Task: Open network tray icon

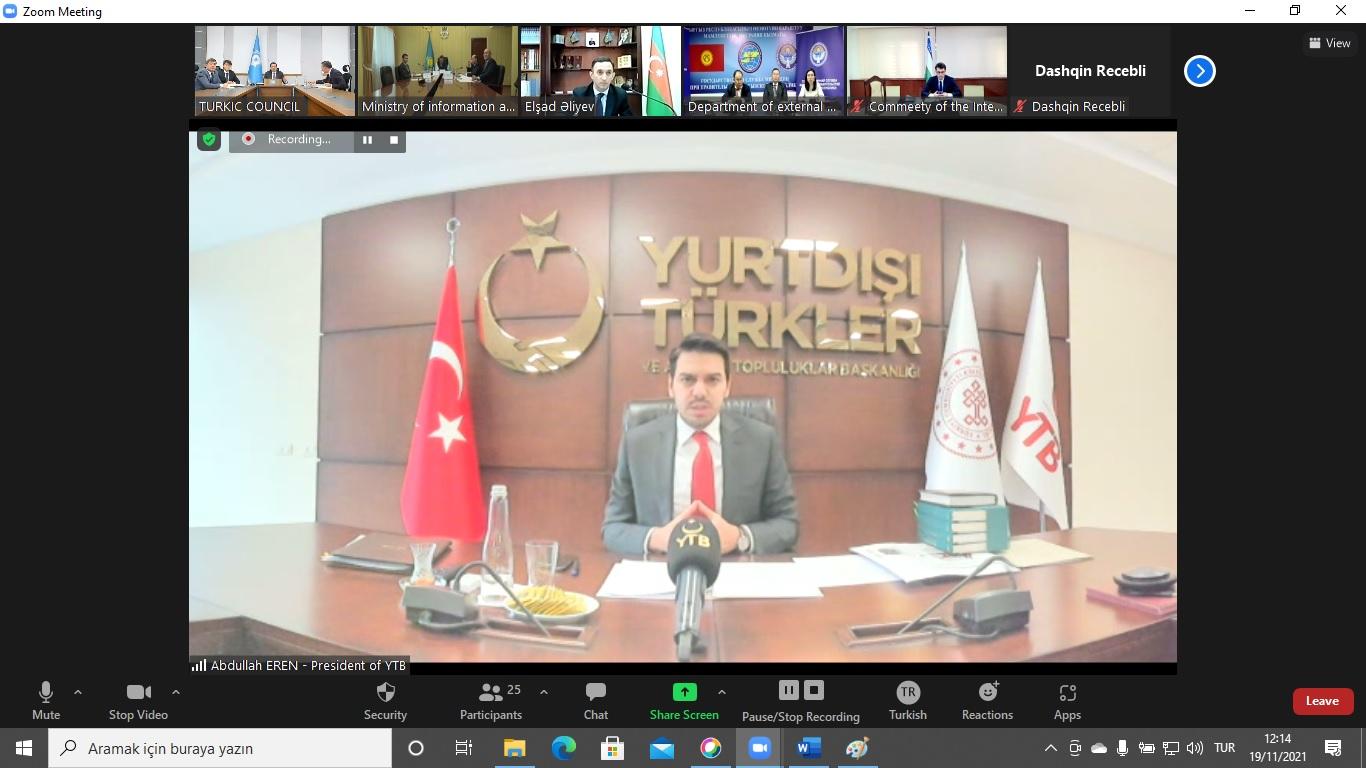Action: click(x=1171, y=748)
